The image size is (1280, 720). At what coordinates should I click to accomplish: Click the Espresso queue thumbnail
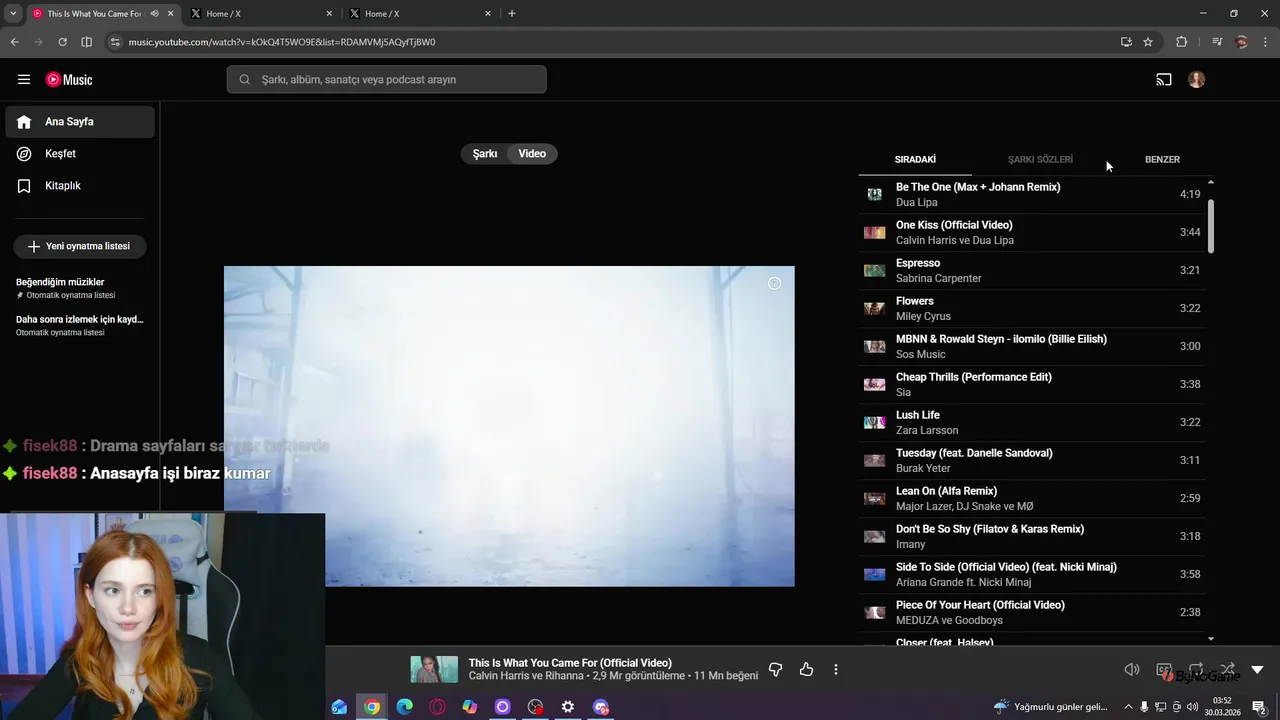tap(875, 270)
